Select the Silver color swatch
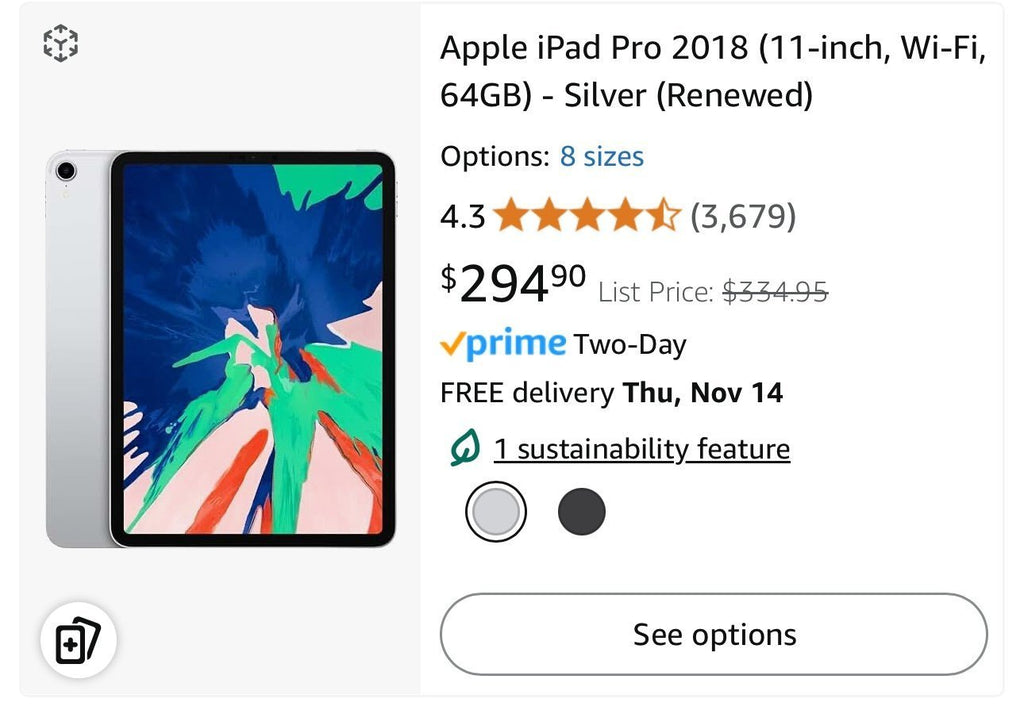 click(x=496, y=511)
